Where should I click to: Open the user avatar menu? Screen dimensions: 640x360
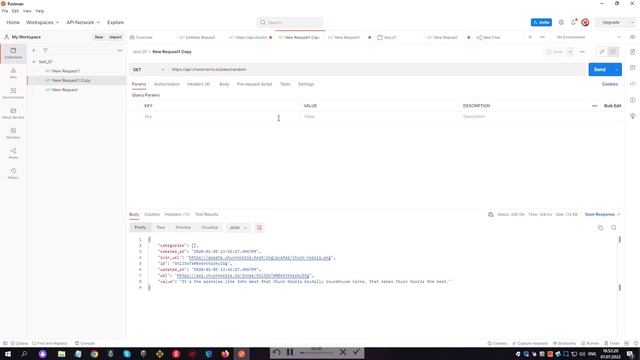point(585,22)
